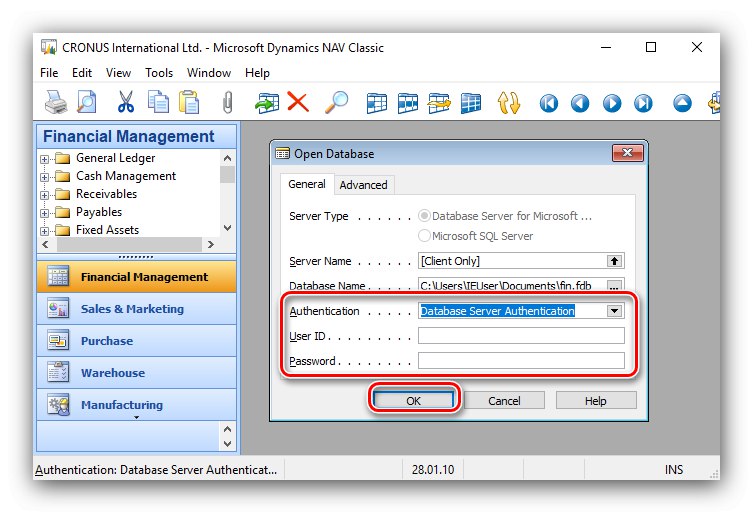This screenshot has width=753, height=513.
Task: Expand the Receivables folder
Action: [x=45, y=195]
